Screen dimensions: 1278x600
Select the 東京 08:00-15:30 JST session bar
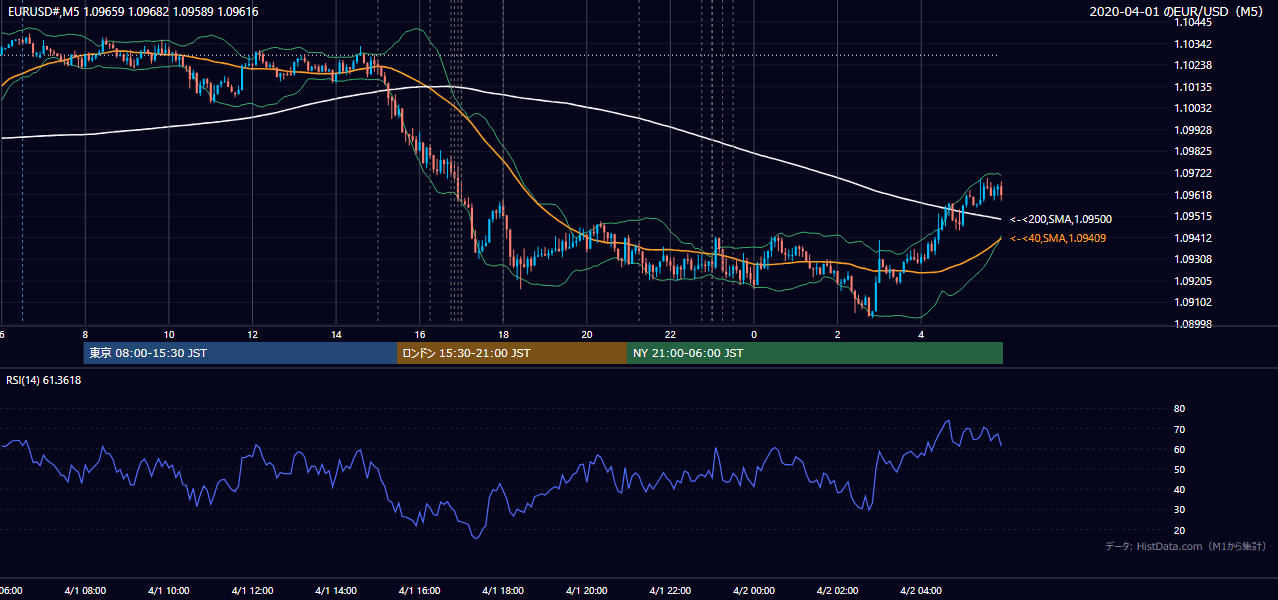point(240,353)
